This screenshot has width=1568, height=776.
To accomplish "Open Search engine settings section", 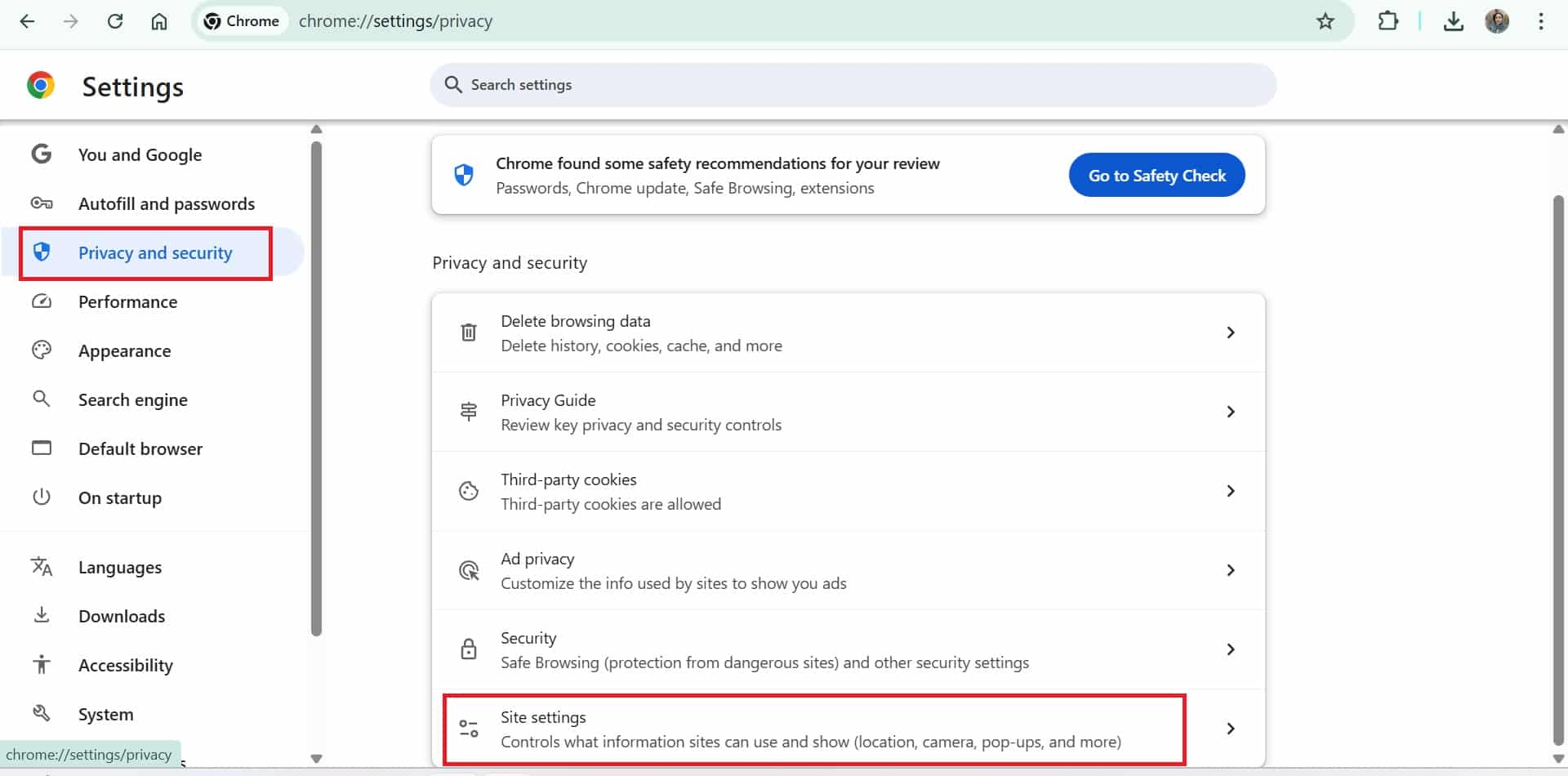I will (132, 400).
